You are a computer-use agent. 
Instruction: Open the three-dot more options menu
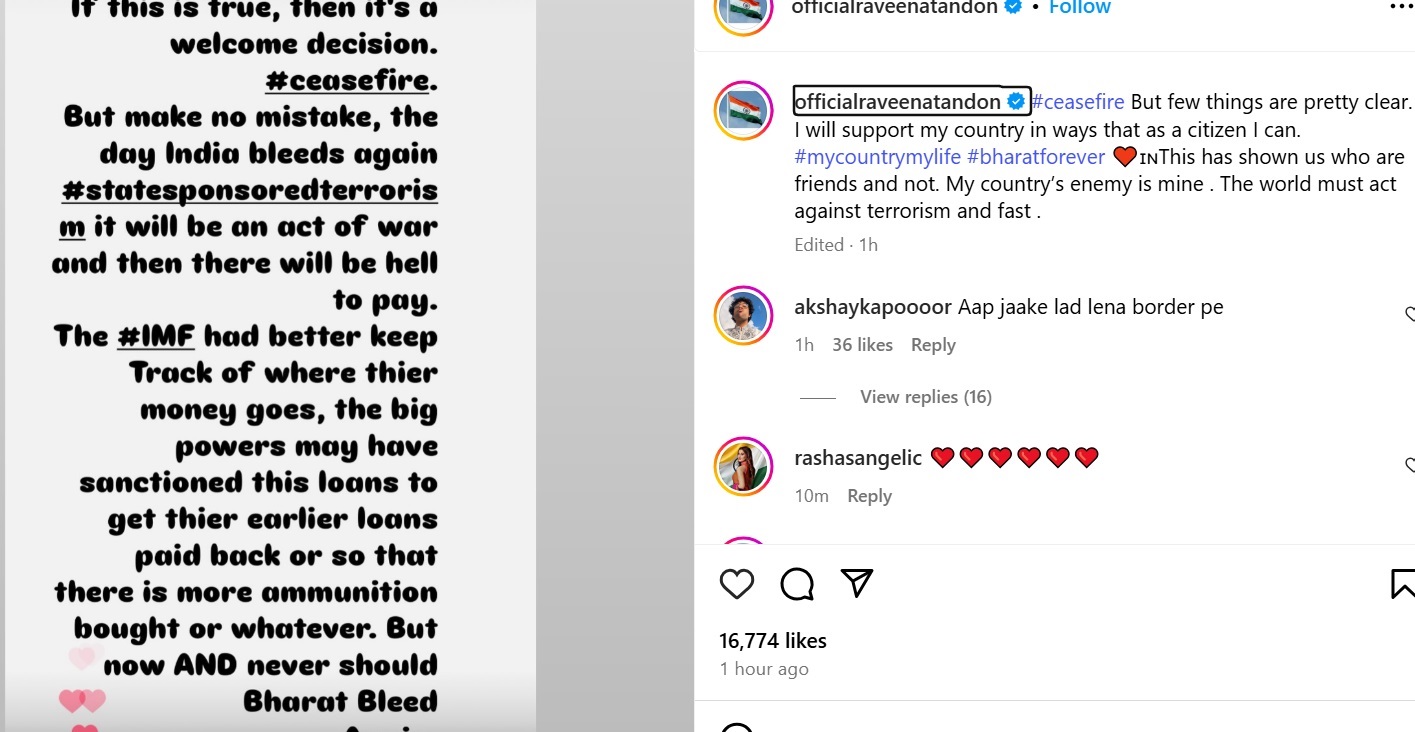pos(1402,7)
